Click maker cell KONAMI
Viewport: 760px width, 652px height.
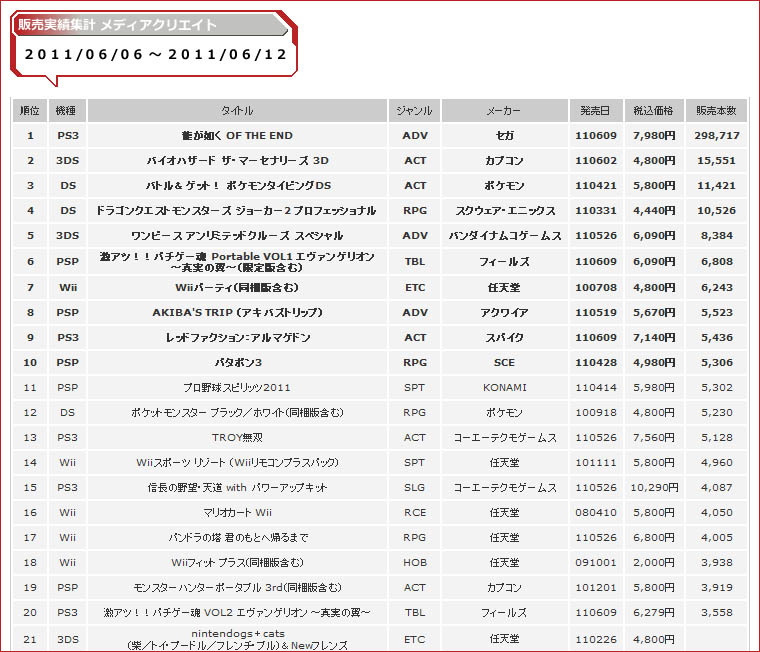click(x=505, y=388)
